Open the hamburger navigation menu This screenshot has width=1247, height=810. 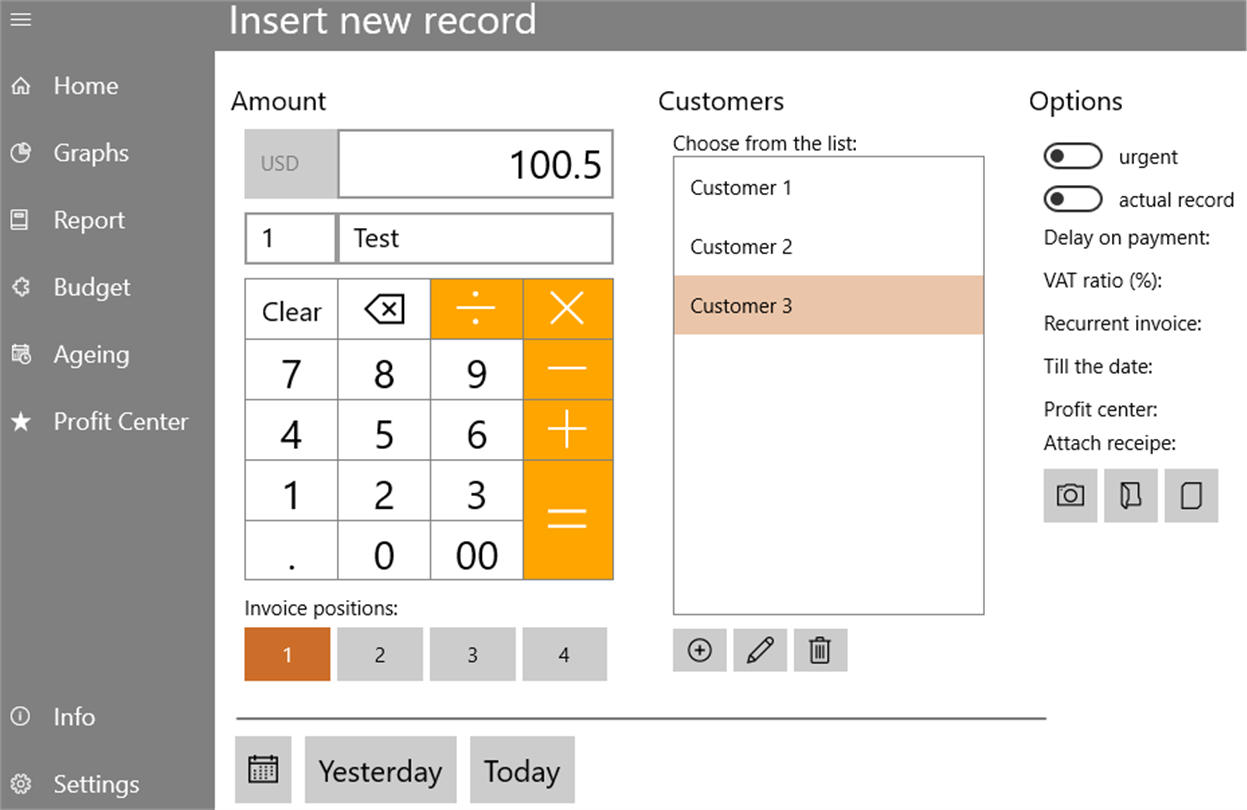pyautogui.click(x=20, y=19)
